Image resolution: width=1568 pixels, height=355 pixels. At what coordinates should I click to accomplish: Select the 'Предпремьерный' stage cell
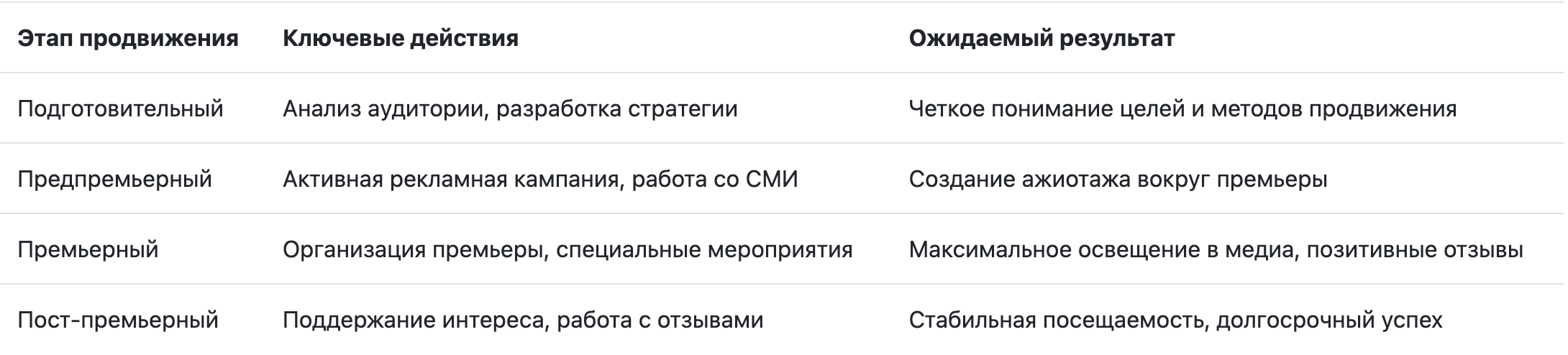tap(115, 179)
